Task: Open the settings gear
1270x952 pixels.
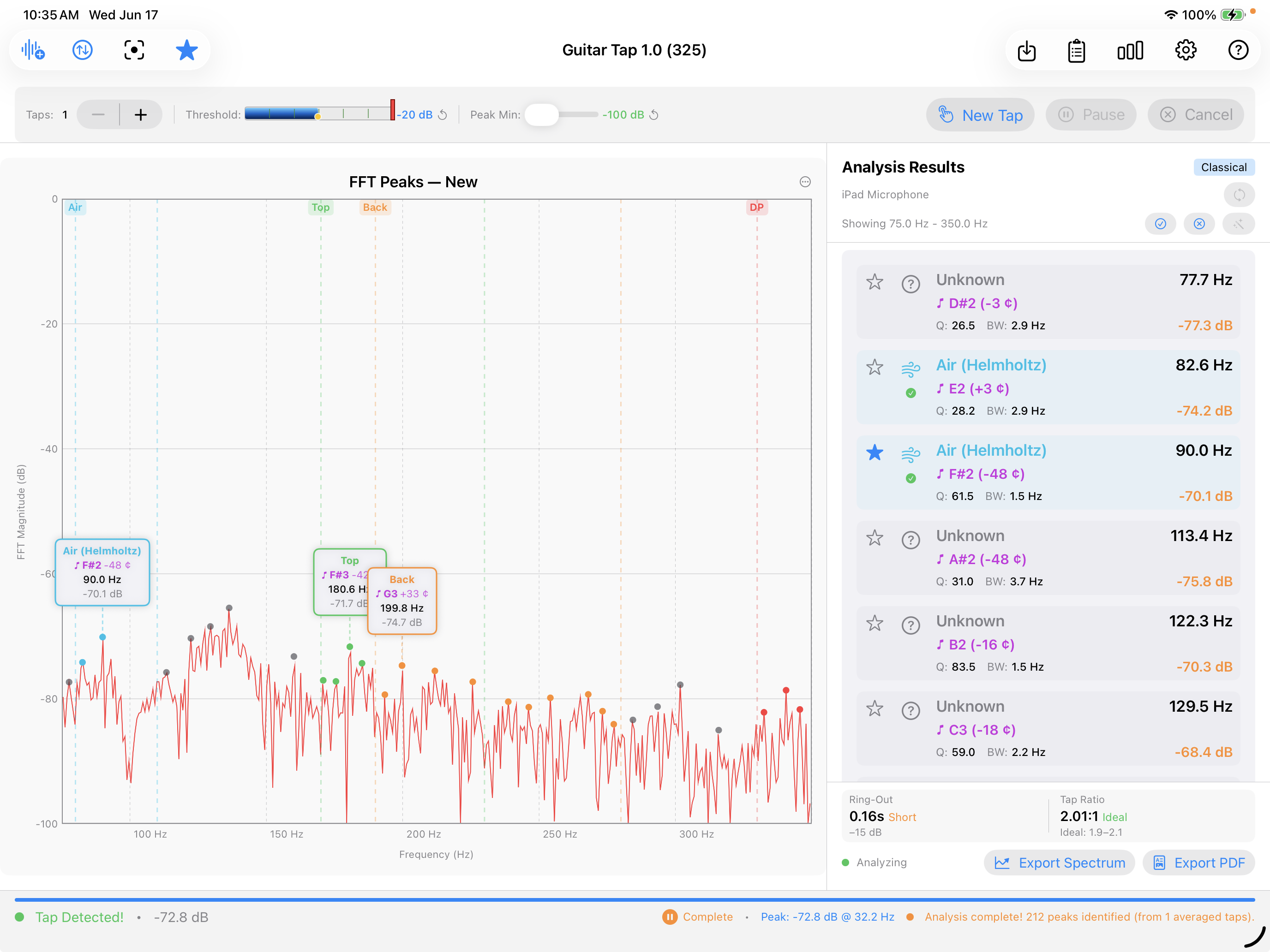Action: pyautogui.click(x=1186, y=50)
